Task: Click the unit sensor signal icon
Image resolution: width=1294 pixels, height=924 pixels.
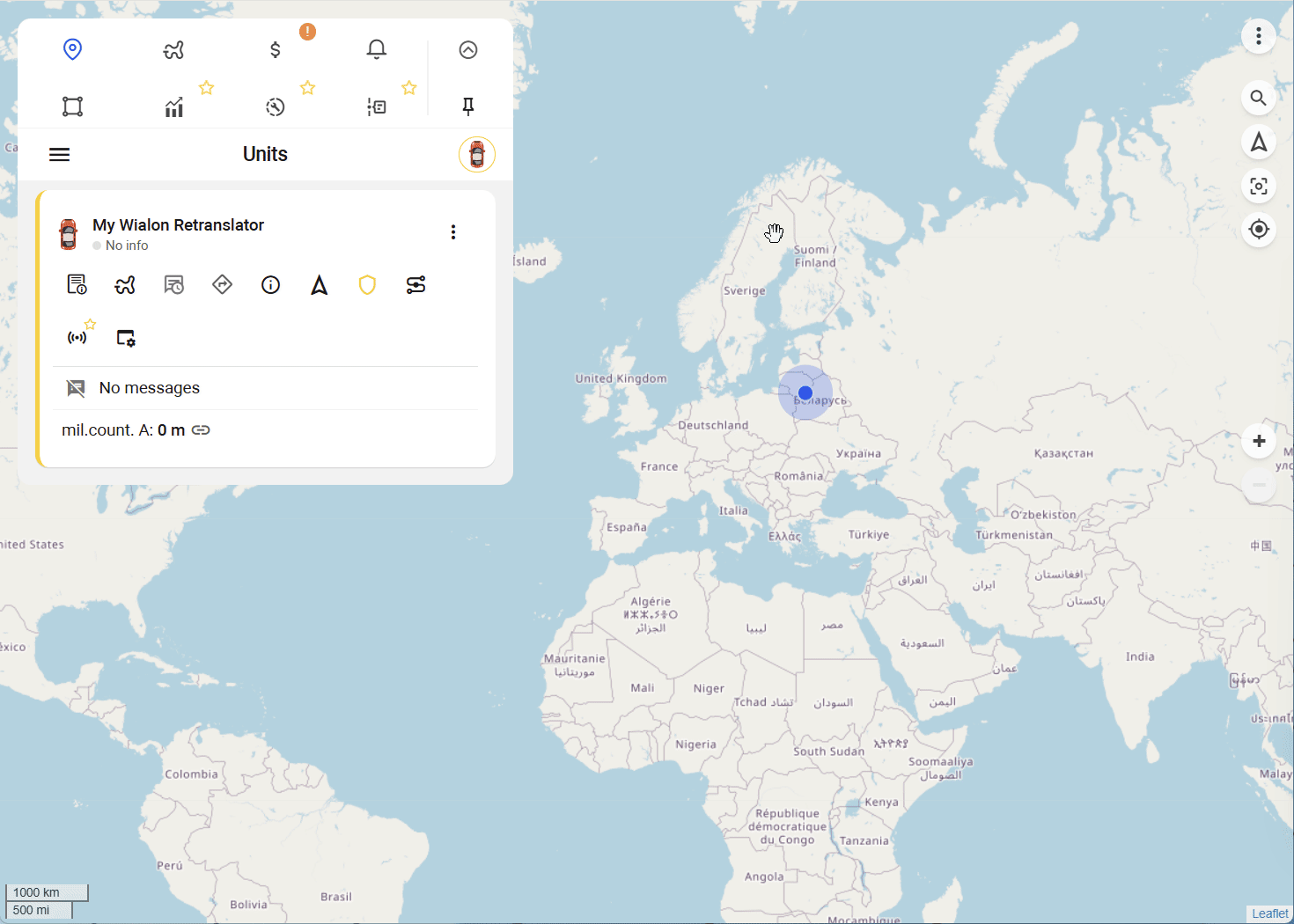Action: 77,338
